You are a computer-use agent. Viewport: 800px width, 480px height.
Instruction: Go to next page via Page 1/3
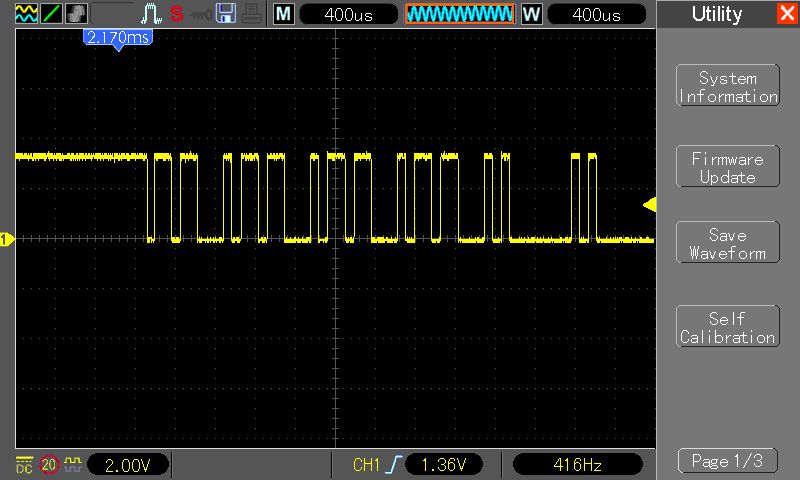(727, 461)
